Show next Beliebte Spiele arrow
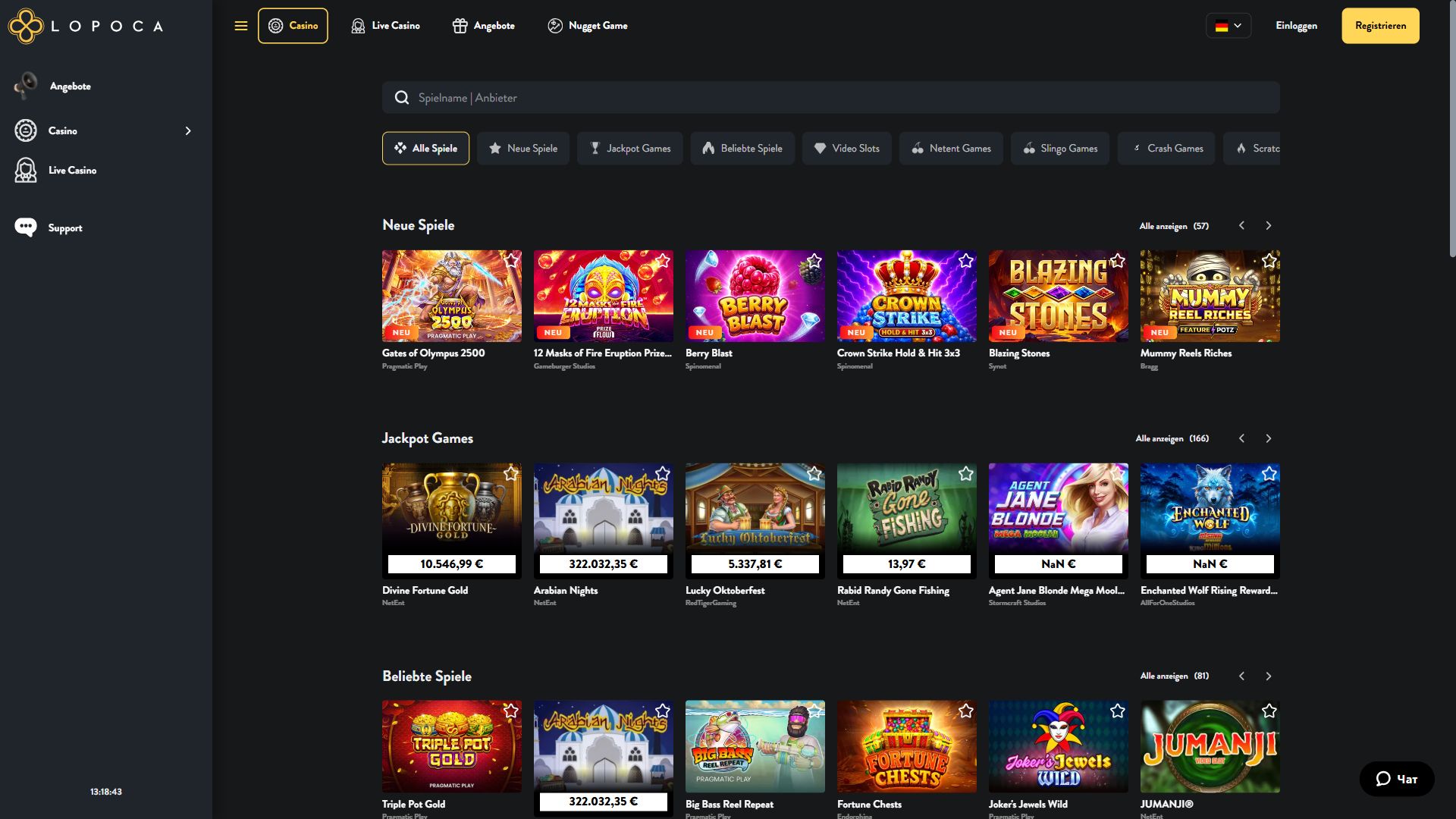This screenshot has width=1456, height=819. coord(1269,676)
